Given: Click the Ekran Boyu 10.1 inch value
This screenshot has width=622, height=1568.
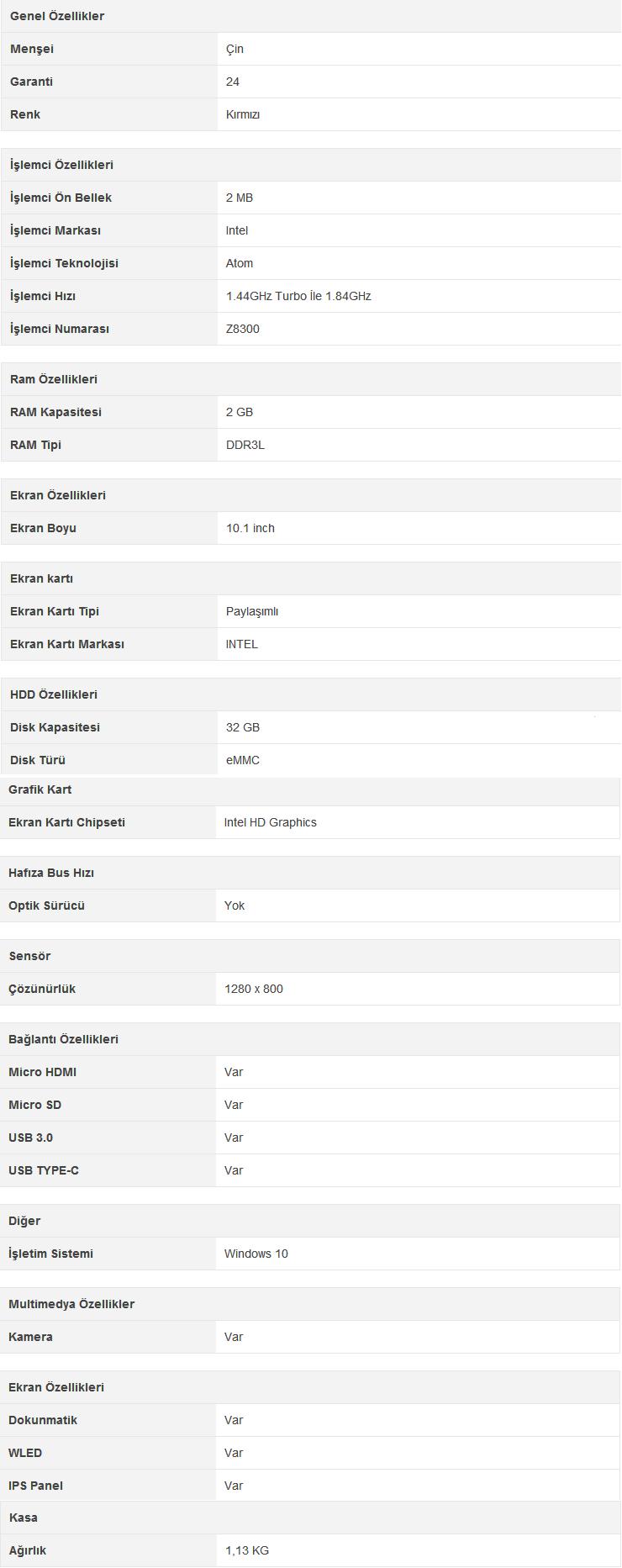Looking at the screenshot, I should point(250,528).
